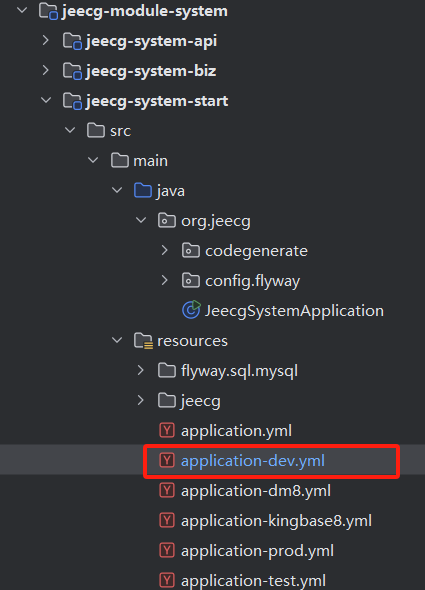Open the application-dm8.yml file name
The height and width of the screenshot is (590, 425).
click(x=256, y=491)
